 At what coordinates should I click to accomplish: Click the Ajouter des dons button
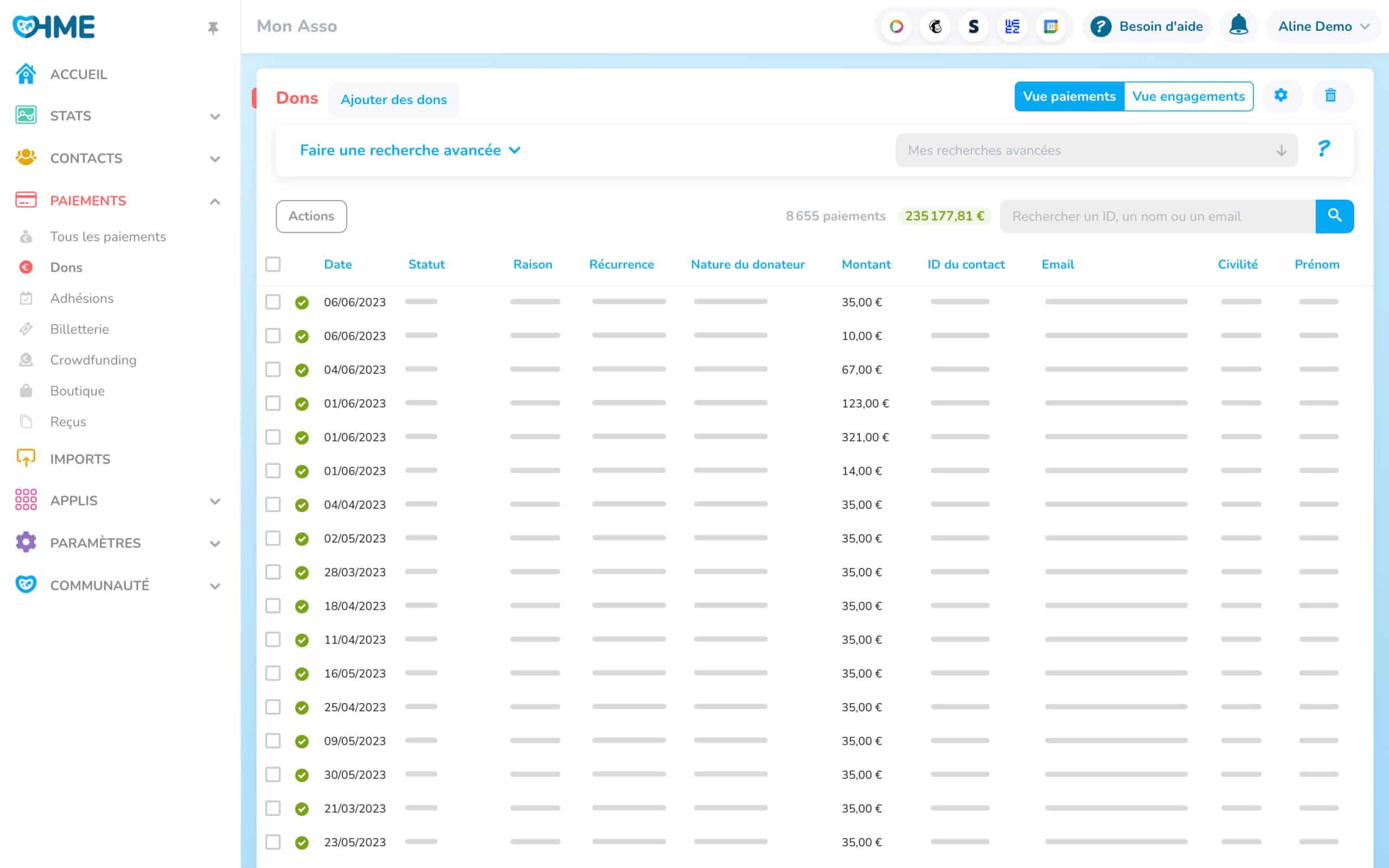pos(393,99)
